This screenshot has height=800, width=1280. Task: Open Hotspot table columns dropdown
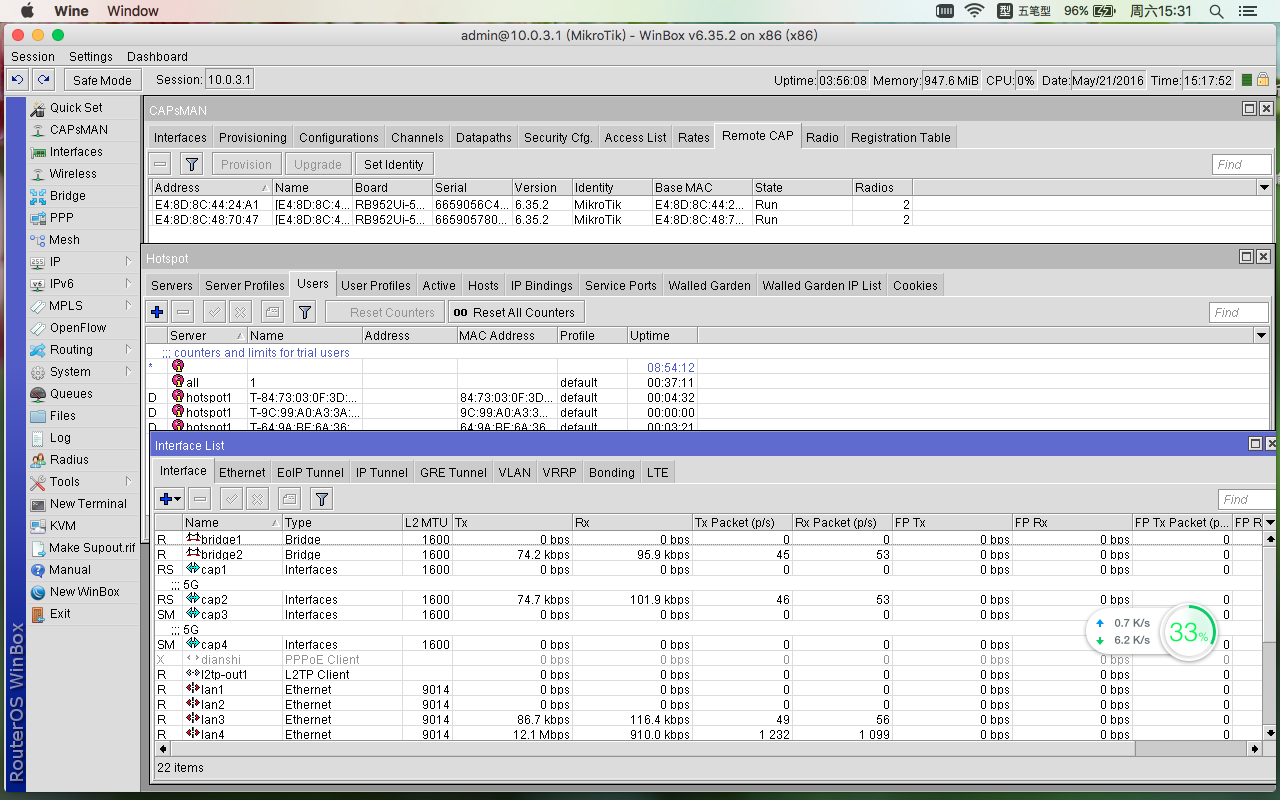coord(1261,335)
